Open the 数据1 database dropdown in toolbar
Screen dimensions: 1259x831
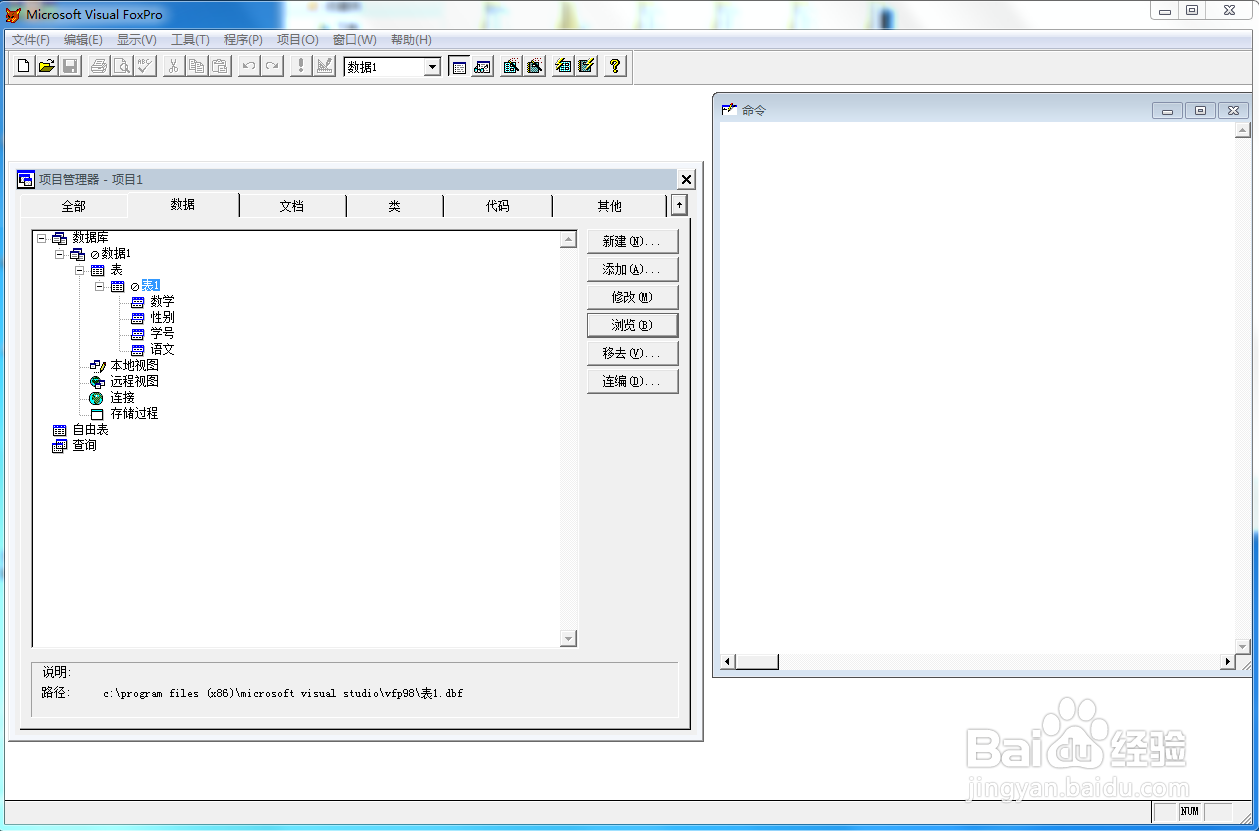coord(432,67)
